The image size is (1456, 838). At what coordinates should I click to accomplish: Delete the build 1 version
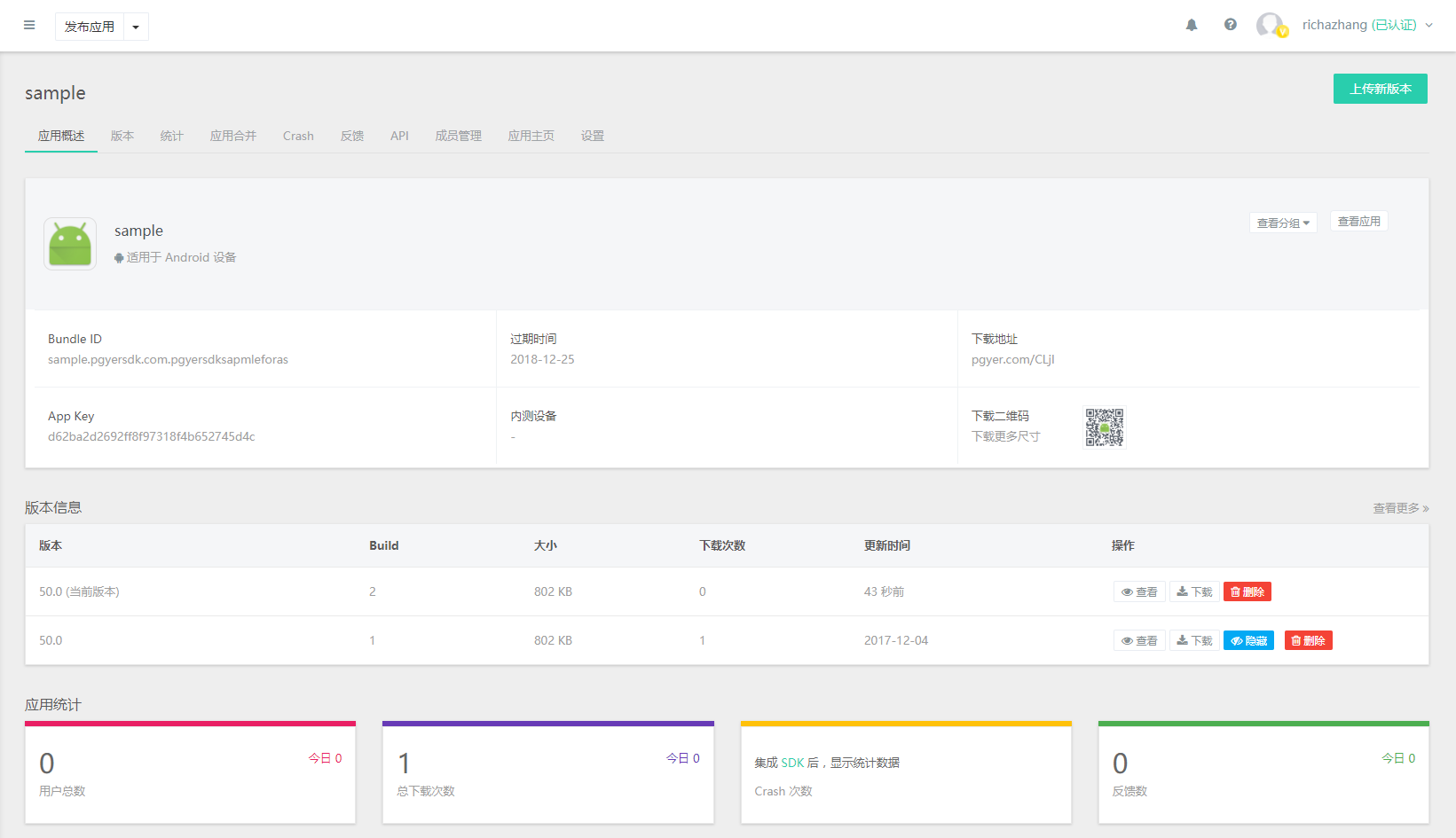pyautogui.click(x=1309, y=640)
